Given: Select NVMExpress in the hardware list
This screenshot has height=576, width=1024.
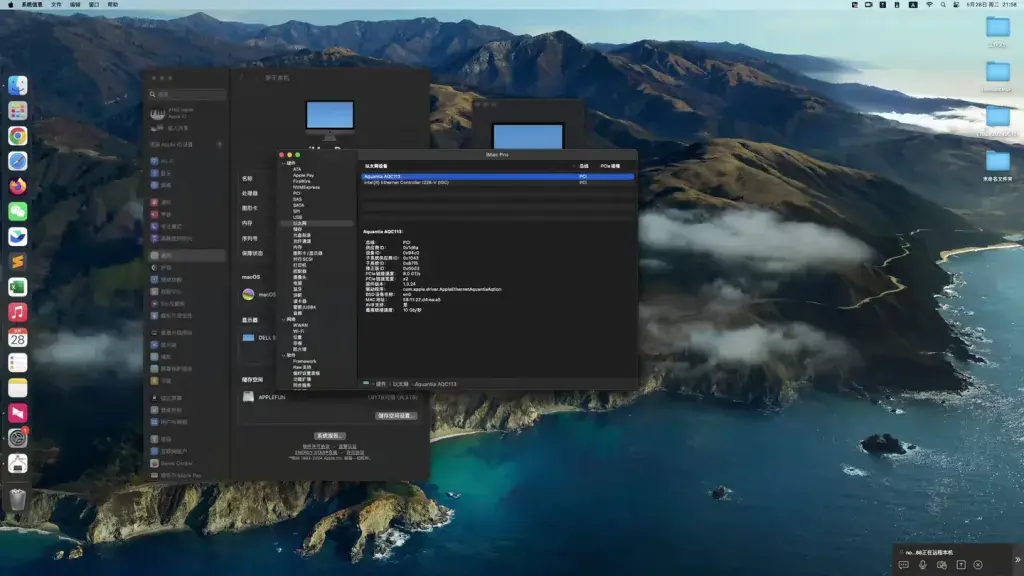Looking at the screenshot, I should click(306, 187).
